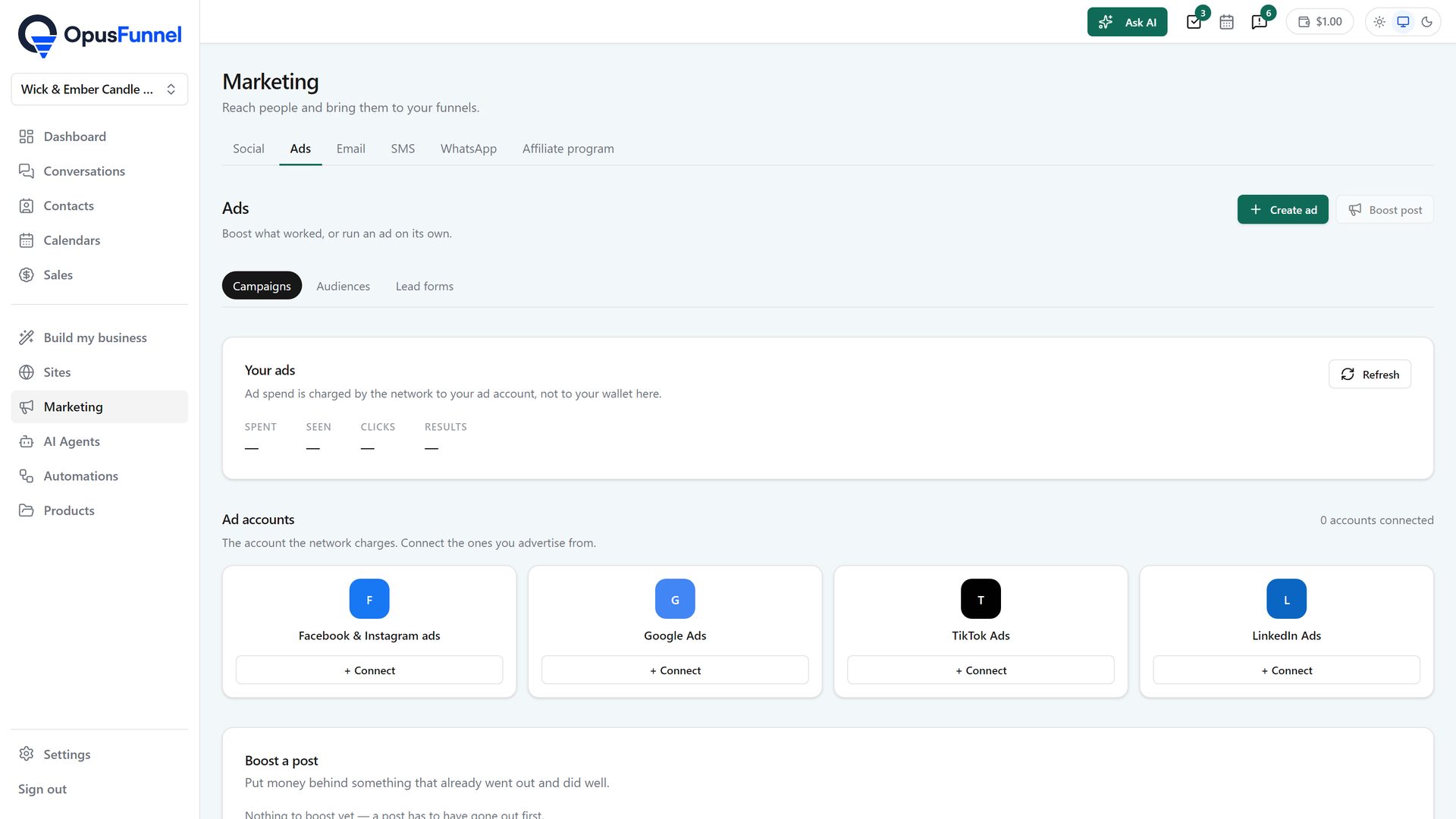Open the Audiences sub-tab
Image resolution: width=1456 pixels, height=819 pixels.
tap(343, 286)
